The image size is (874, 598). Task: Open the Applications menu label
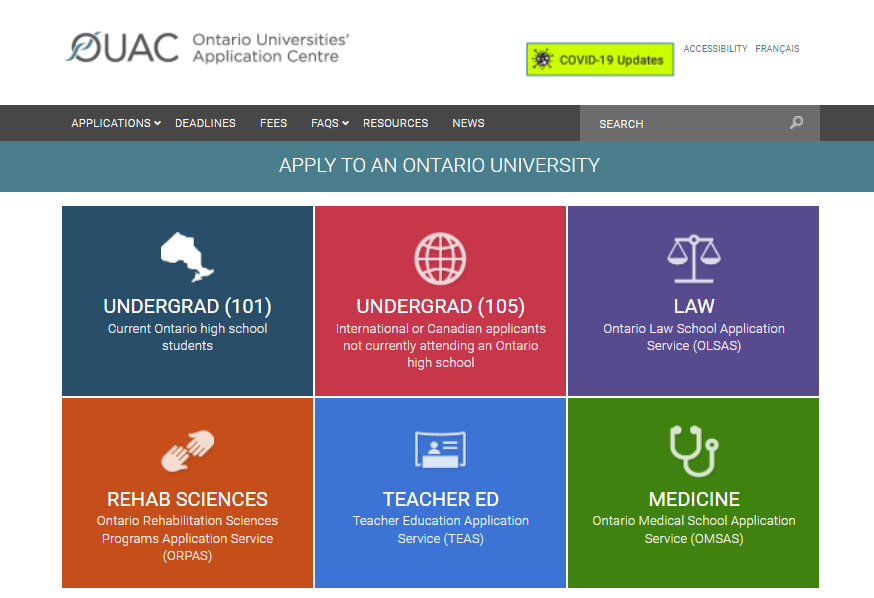[111, 123]
